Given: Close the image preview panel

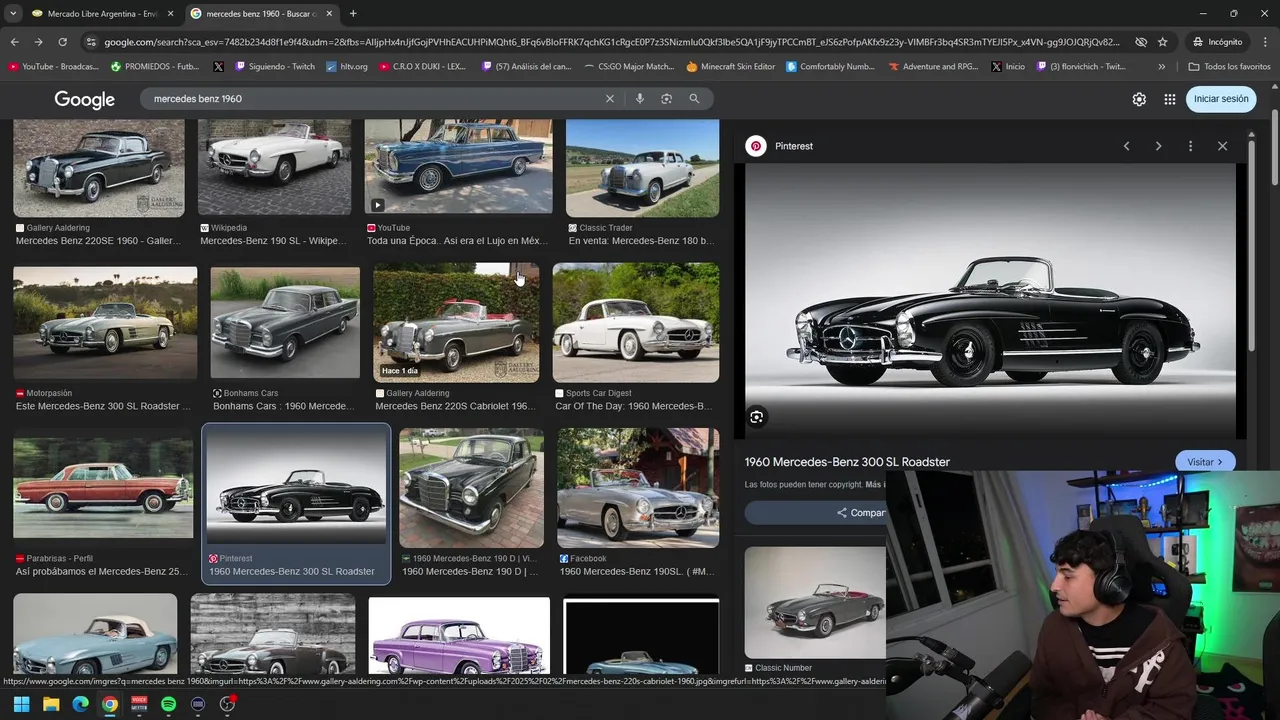Looking at the screenshot, I should (x=1222, y=146).
